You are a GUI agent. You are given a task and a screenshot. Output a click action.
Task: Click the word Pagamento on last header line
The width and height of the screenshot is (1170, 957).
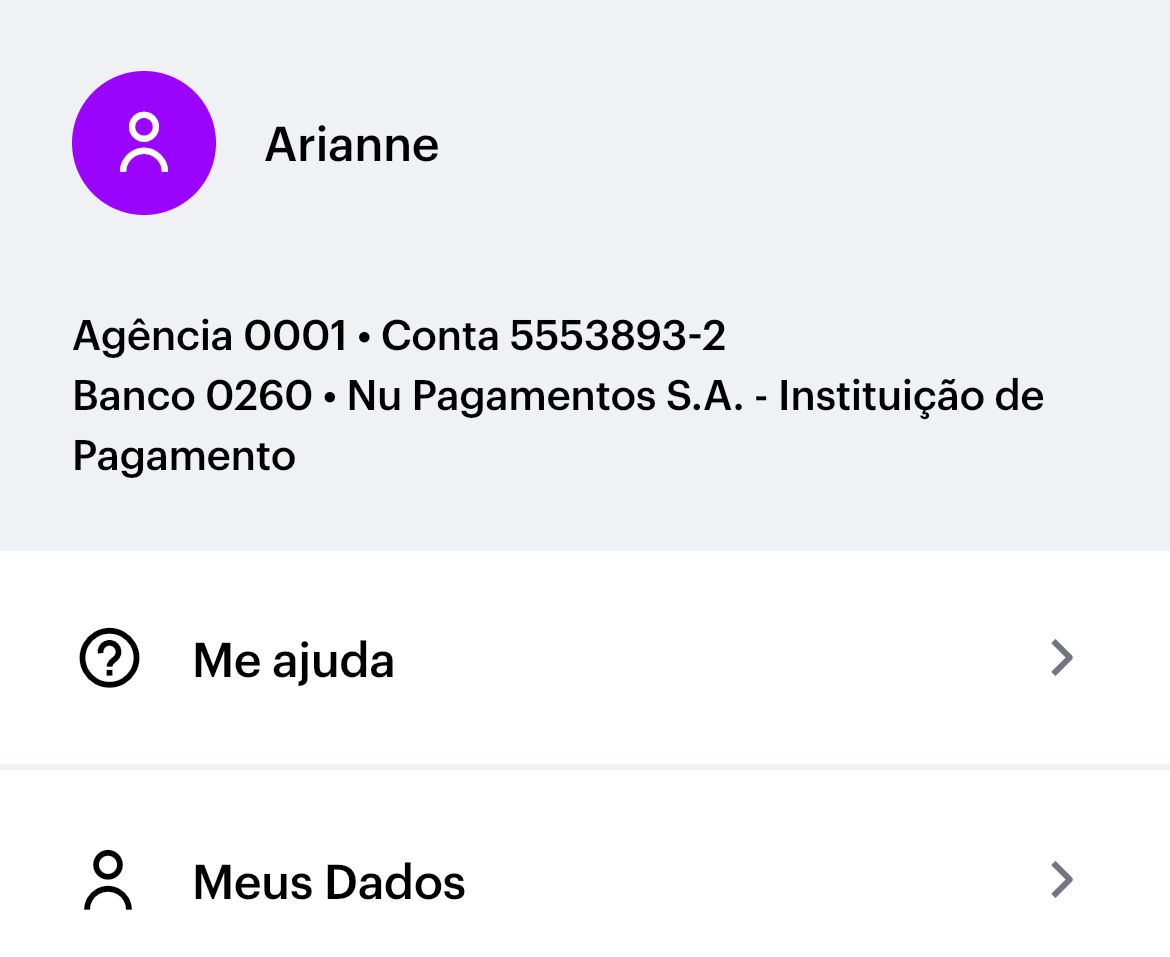pyautogui.click(x=184, y=456)
